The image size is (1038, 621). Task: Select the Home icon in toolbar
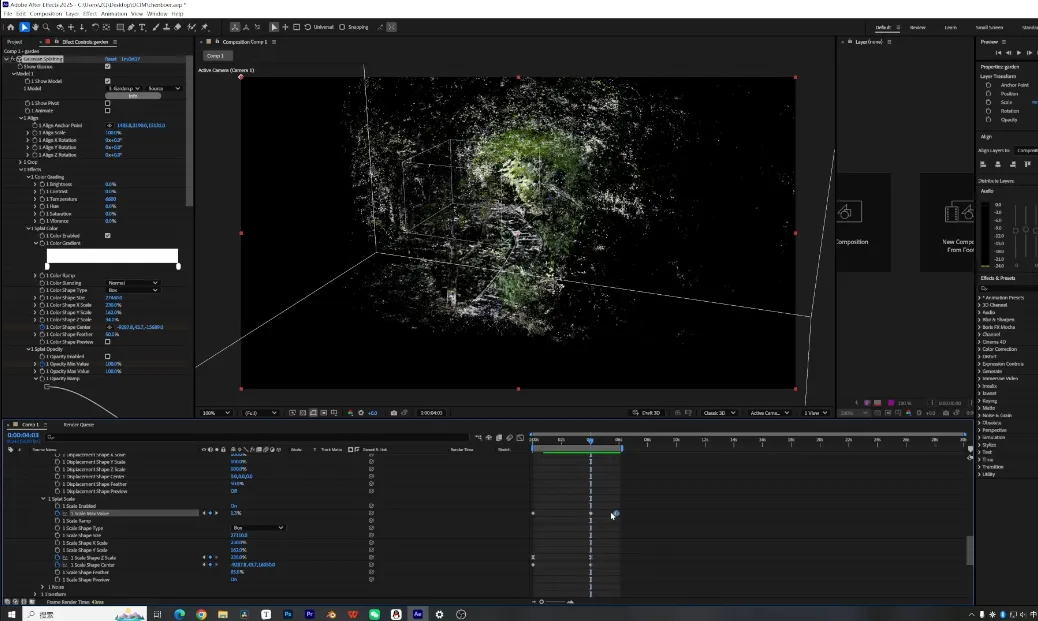click(x=11, y=27)
